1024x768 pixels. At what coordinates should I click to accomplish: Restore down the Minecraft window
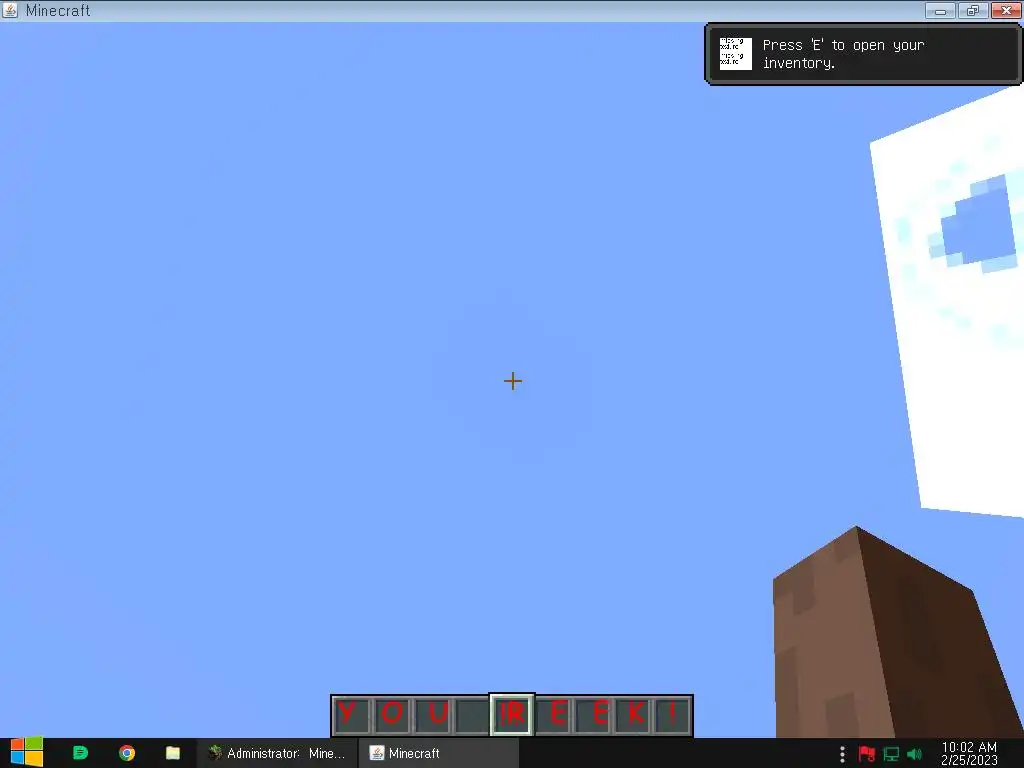973,10
